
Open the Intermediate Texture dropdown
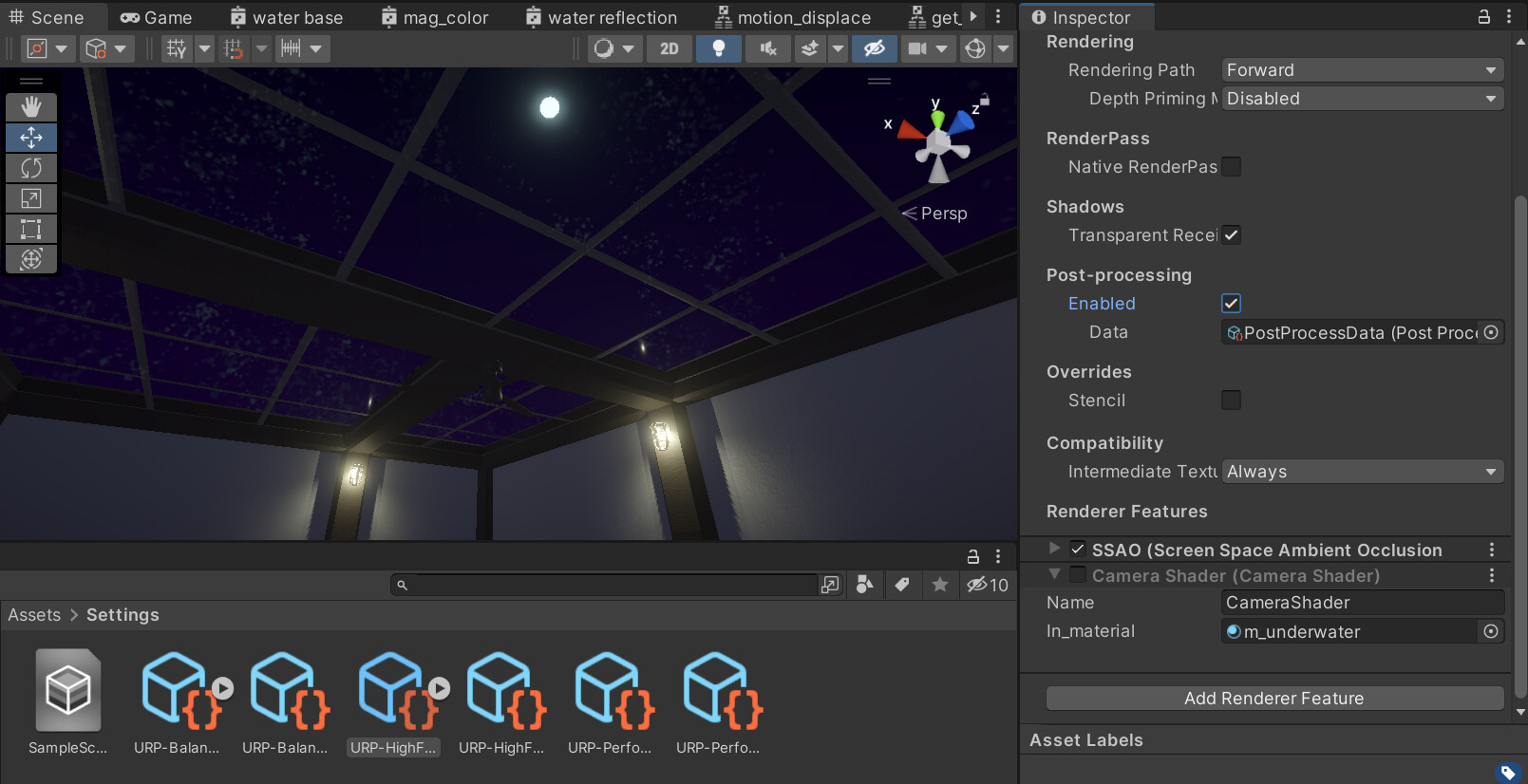[1362, 472]
